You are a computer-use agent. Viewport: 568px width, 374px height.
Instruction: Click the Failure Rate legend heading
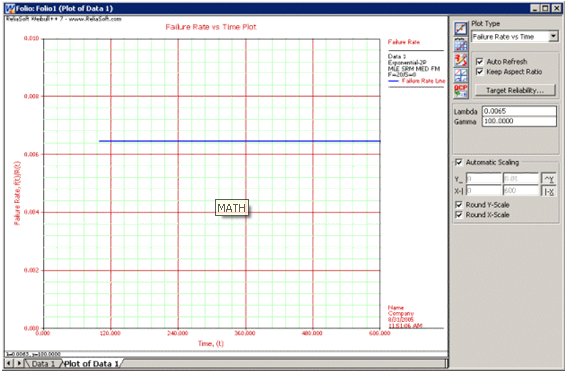point(404,42)
